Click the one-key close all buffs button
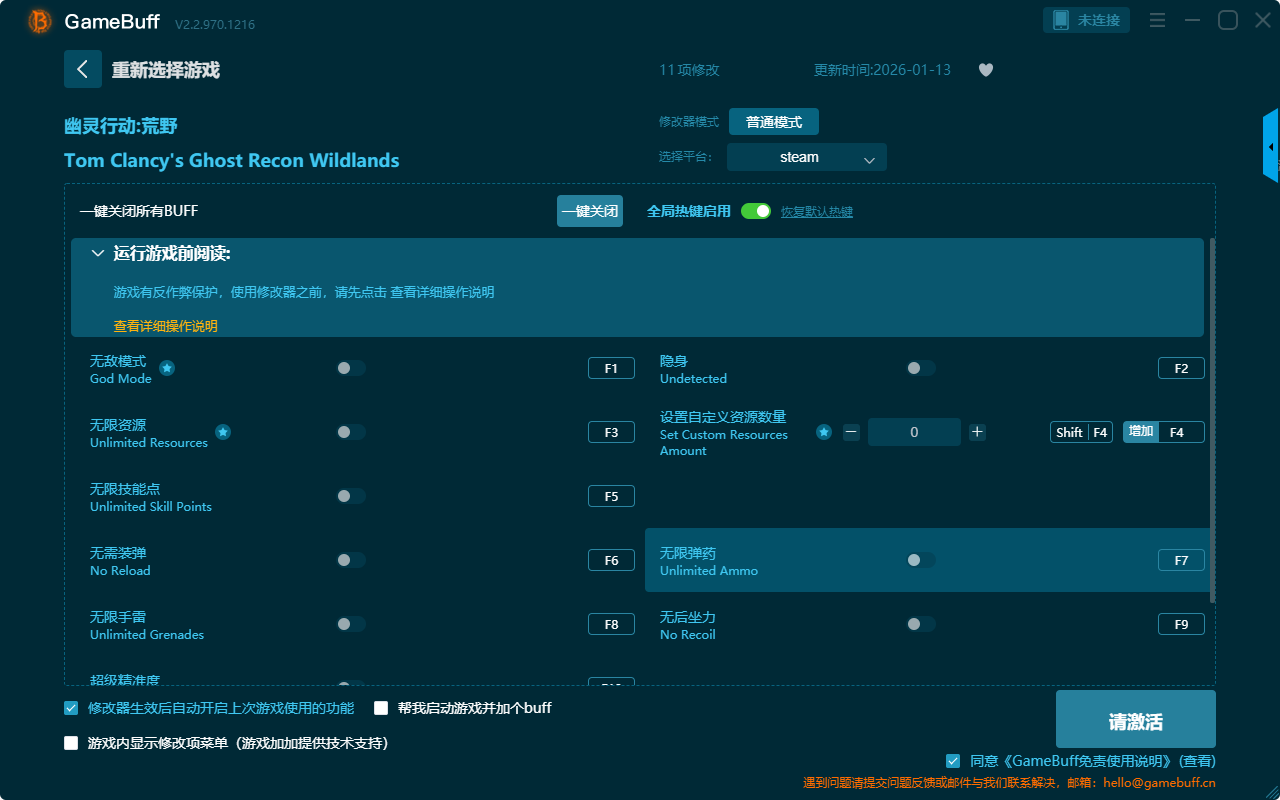Viewport: 1280px width, 800px height. click(x=589, y=211)
